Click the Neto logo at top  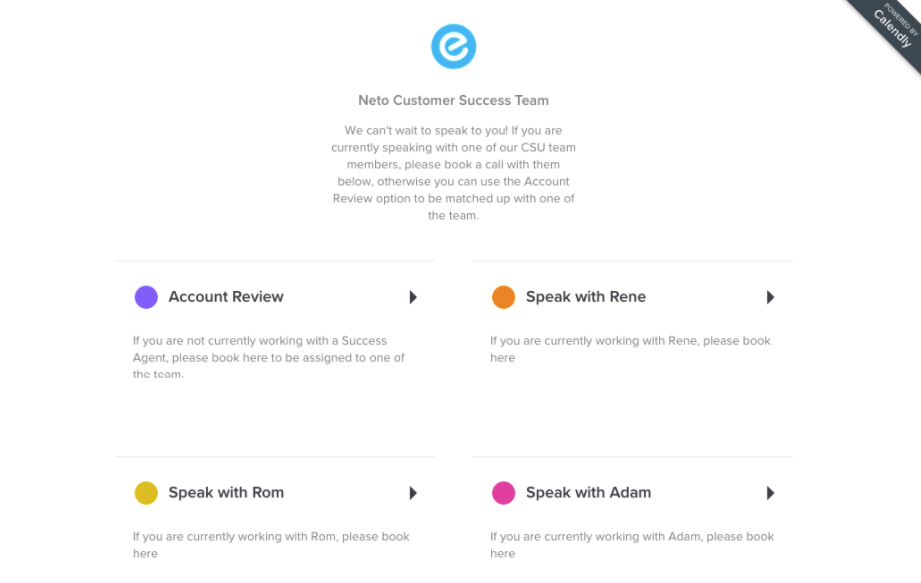click(453, 47)
